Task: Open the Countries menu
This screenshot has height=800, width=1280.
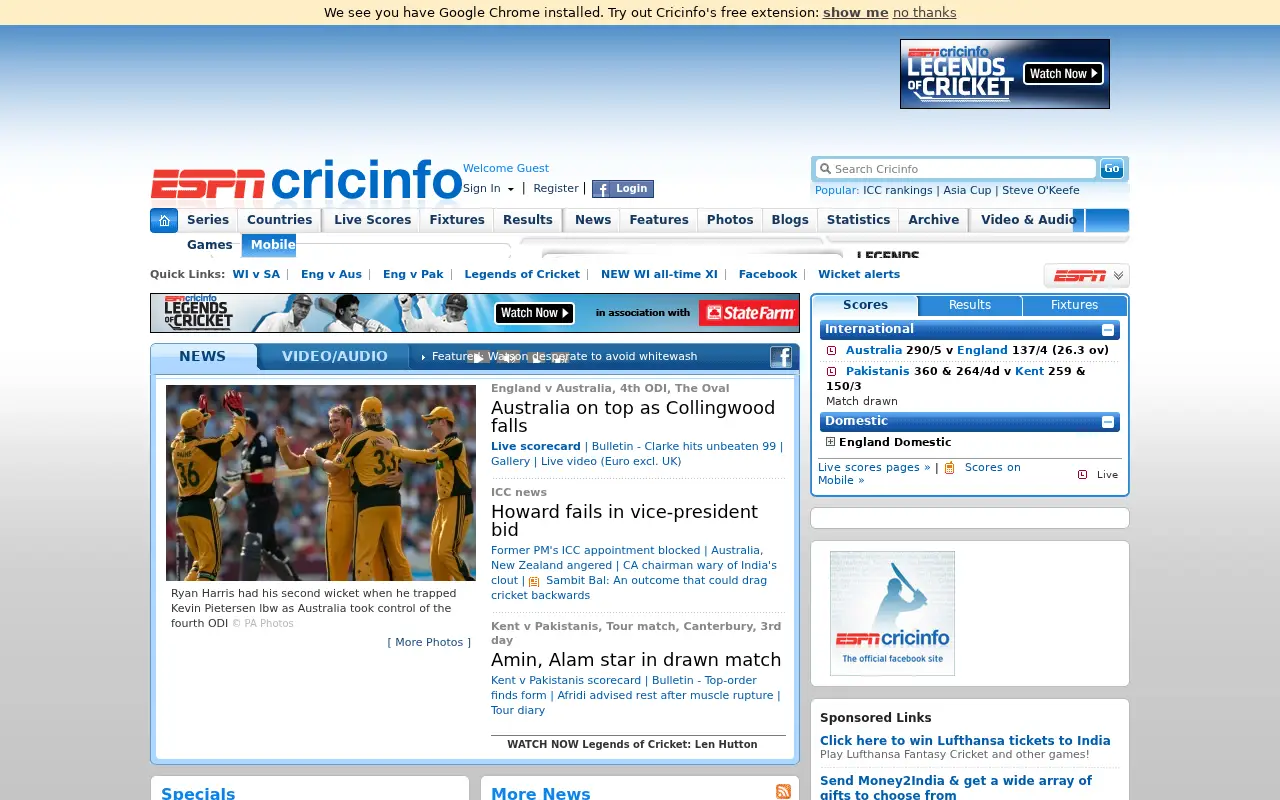Action: coord(280,220)
